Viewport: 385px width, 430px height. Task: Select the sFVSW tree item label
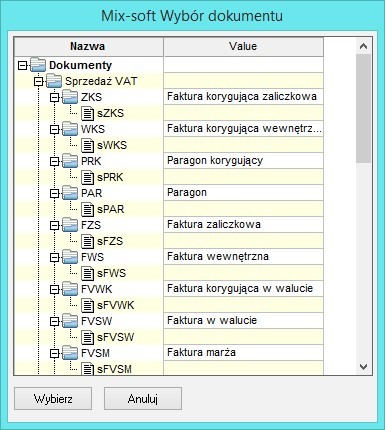[x=115, y=337]
